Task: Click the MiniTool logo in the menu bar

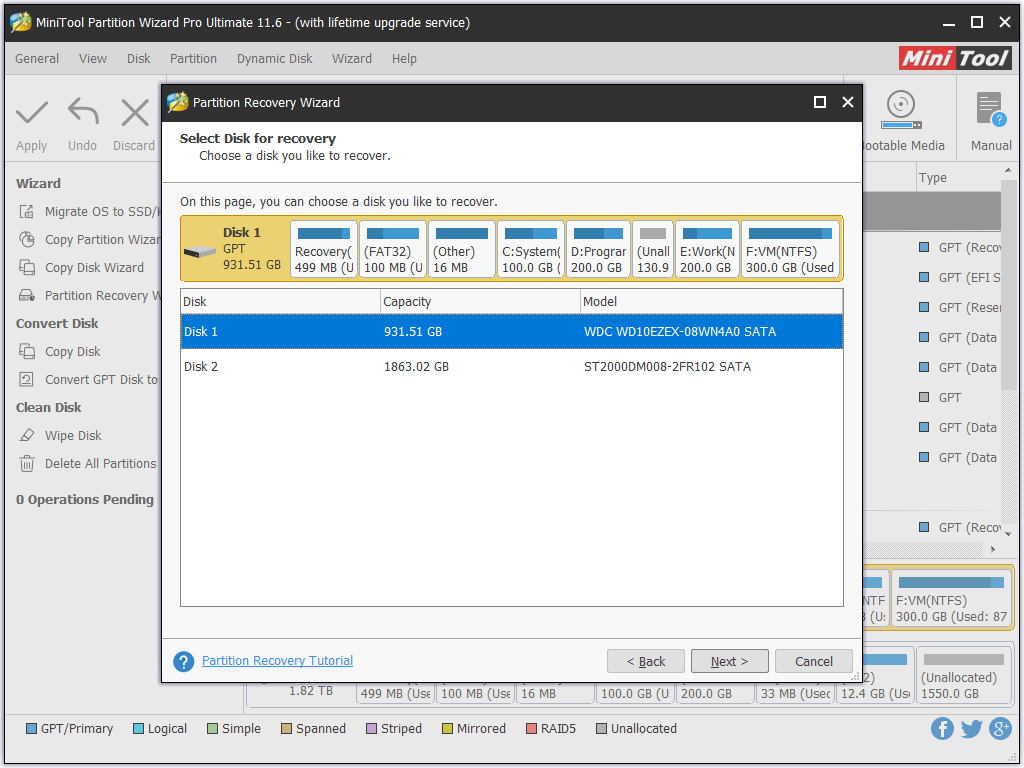Action: pyautogui.click(x=955, y=58)
